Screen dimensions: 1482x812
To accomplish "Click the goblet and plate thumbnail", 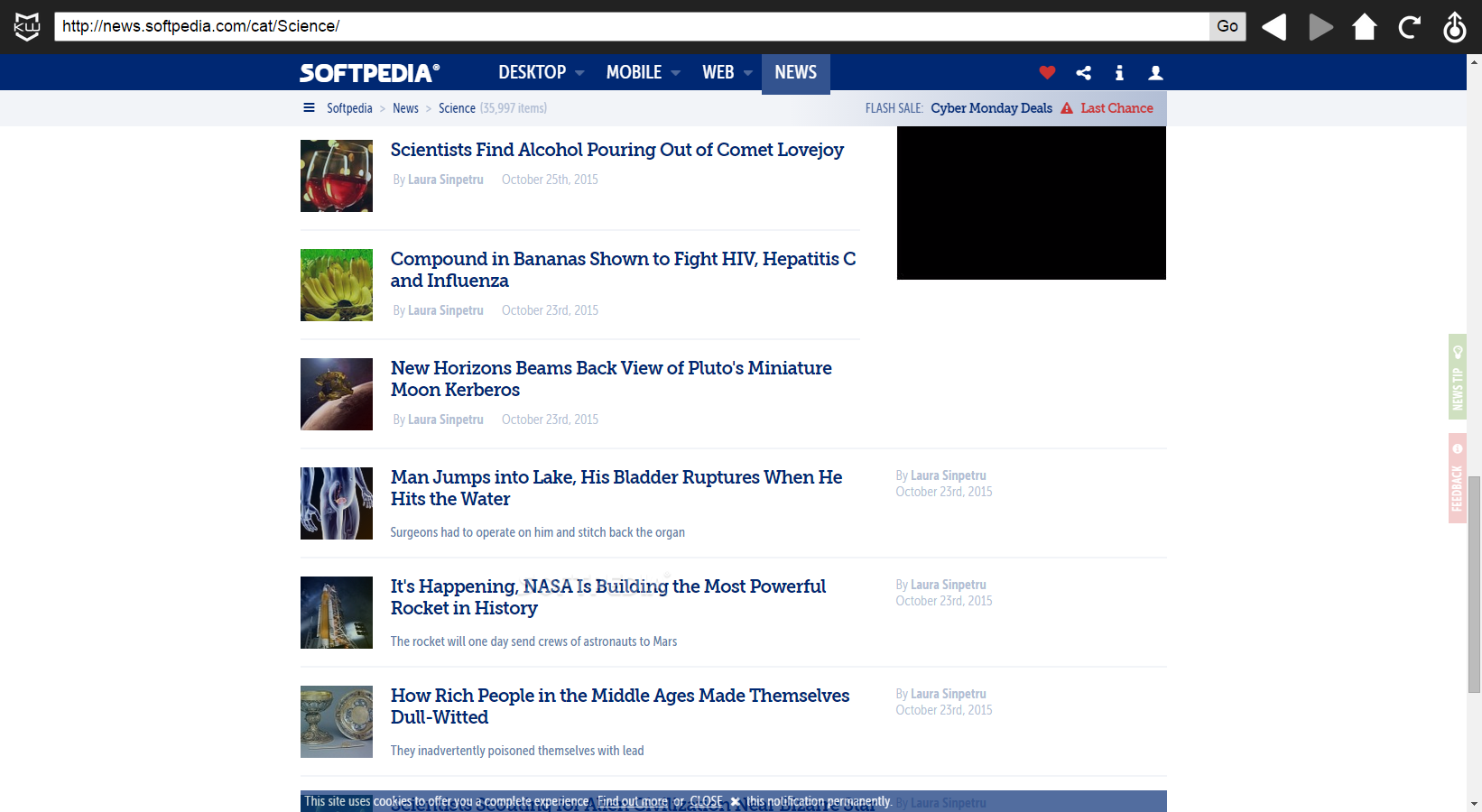I will click(x=337, y=722).
